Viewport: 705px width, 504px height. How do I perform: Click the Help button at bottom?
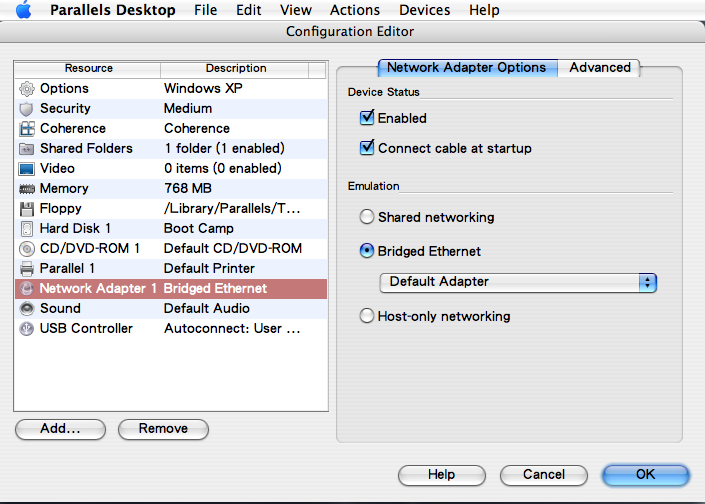[442, 475]
